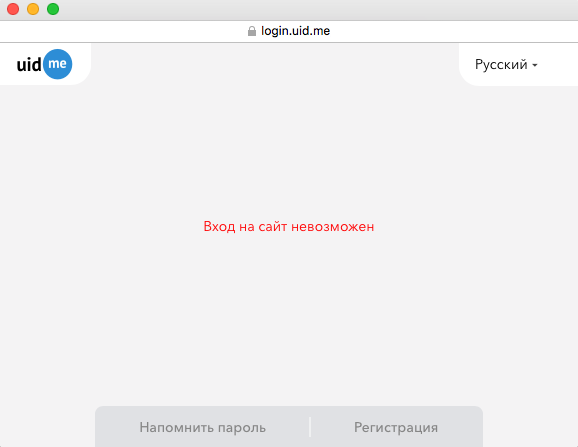578x447 pixels.
Task: Click the login.uid.me address text
Action: coord(295,31)
